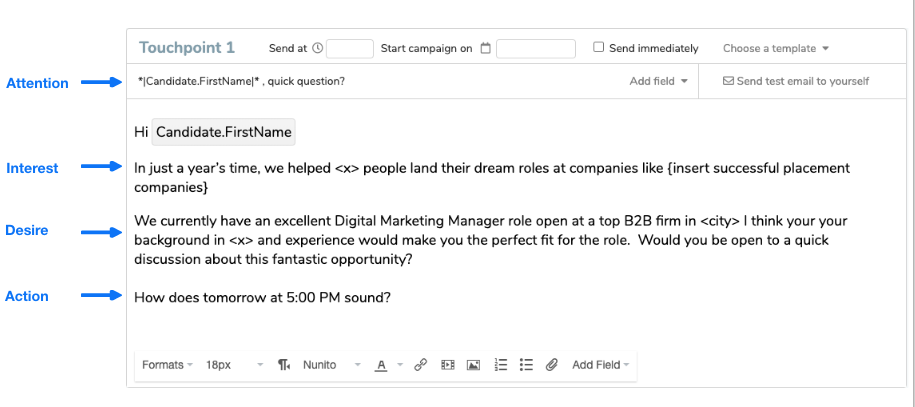Click the calendar icon beside Start campaign on
Screen dimensions: 915x407
[485, 48]
